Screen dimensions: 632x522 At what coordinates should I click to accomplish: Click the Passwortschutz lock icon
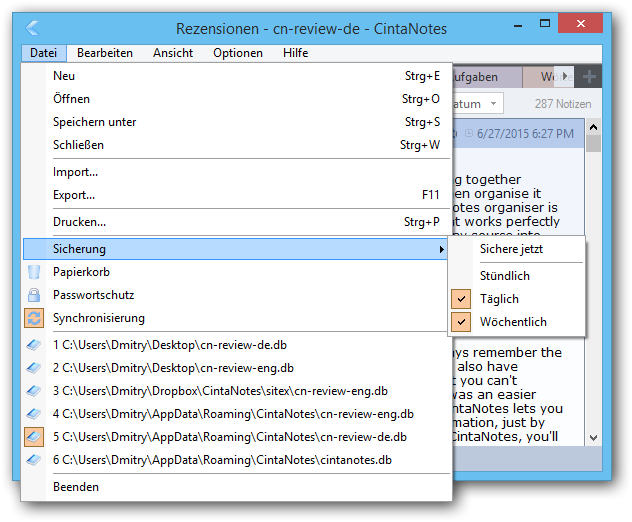point(34,295)
